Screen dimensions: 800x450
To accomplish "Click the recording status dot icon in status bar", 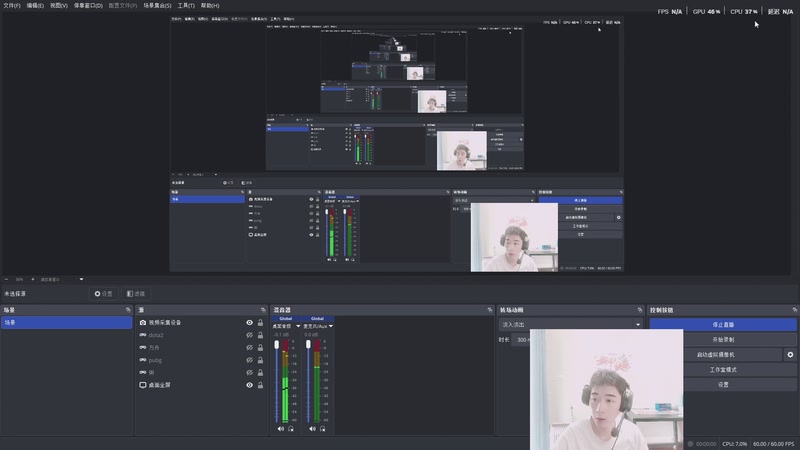I will (691, 444).
